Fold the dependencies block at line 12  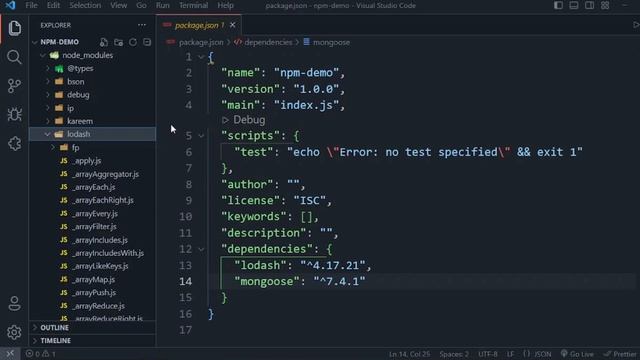coord(201,249)
